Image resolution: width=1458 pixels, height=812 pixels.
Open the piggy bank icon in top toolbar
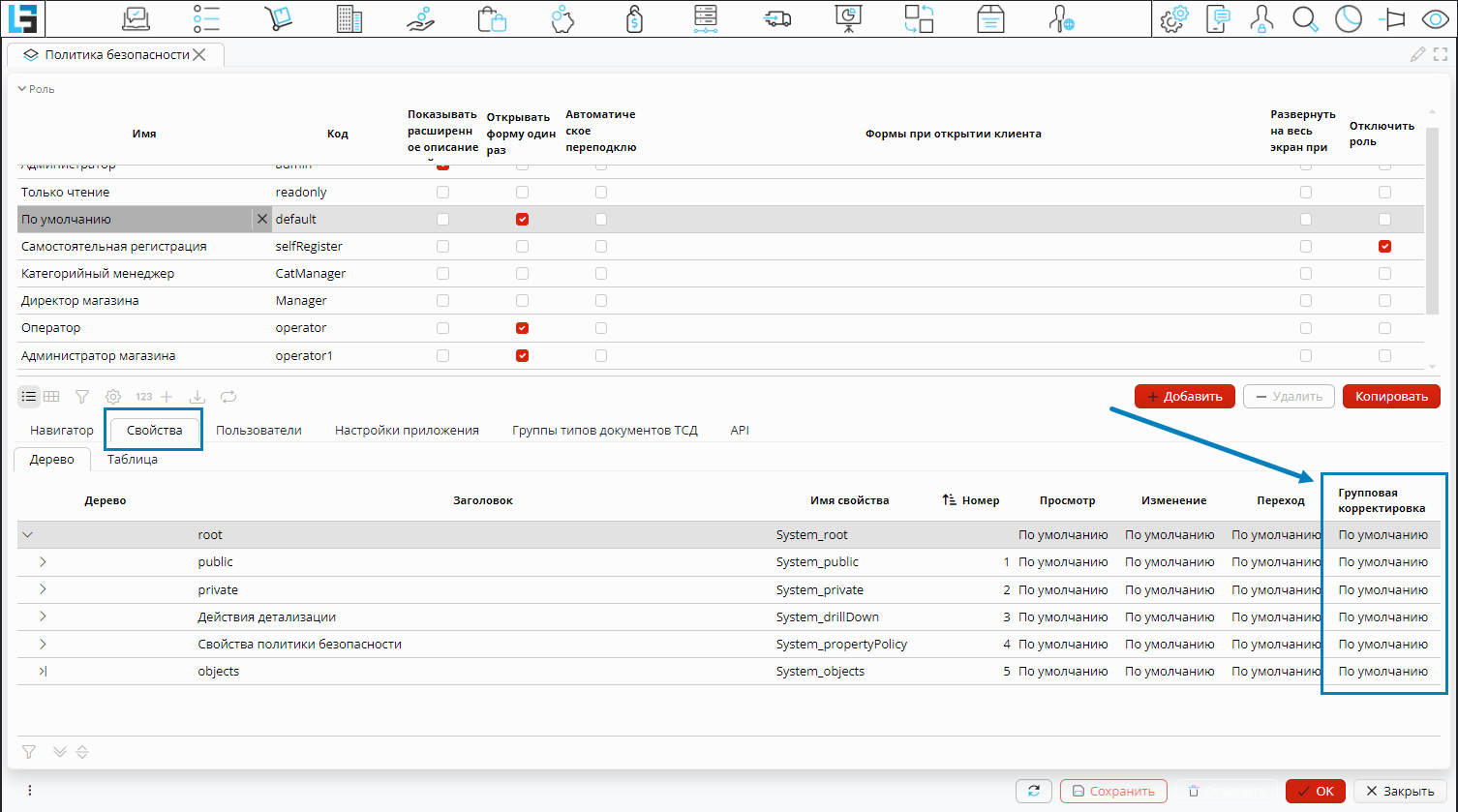563,18
